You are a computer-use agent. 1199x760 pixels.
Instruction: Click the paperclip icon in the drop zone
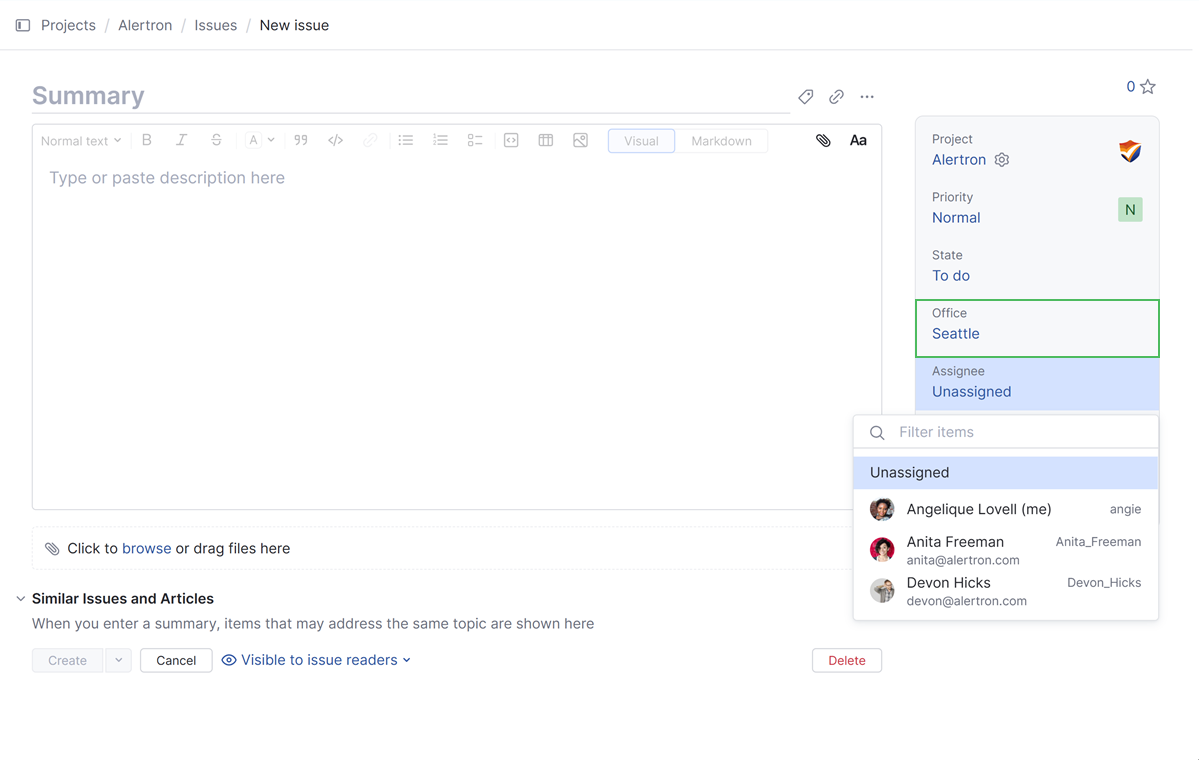click(x=52, y=548)
